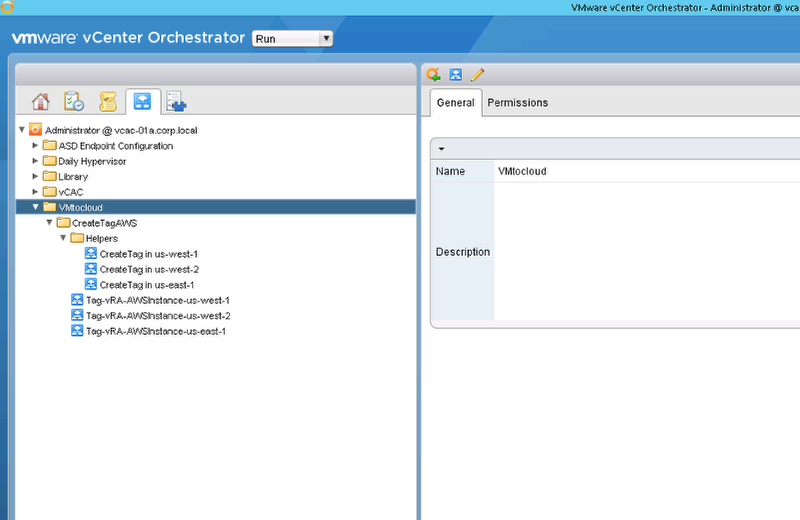
Task: Select the Workflows view tab icon
Action: 142,101
